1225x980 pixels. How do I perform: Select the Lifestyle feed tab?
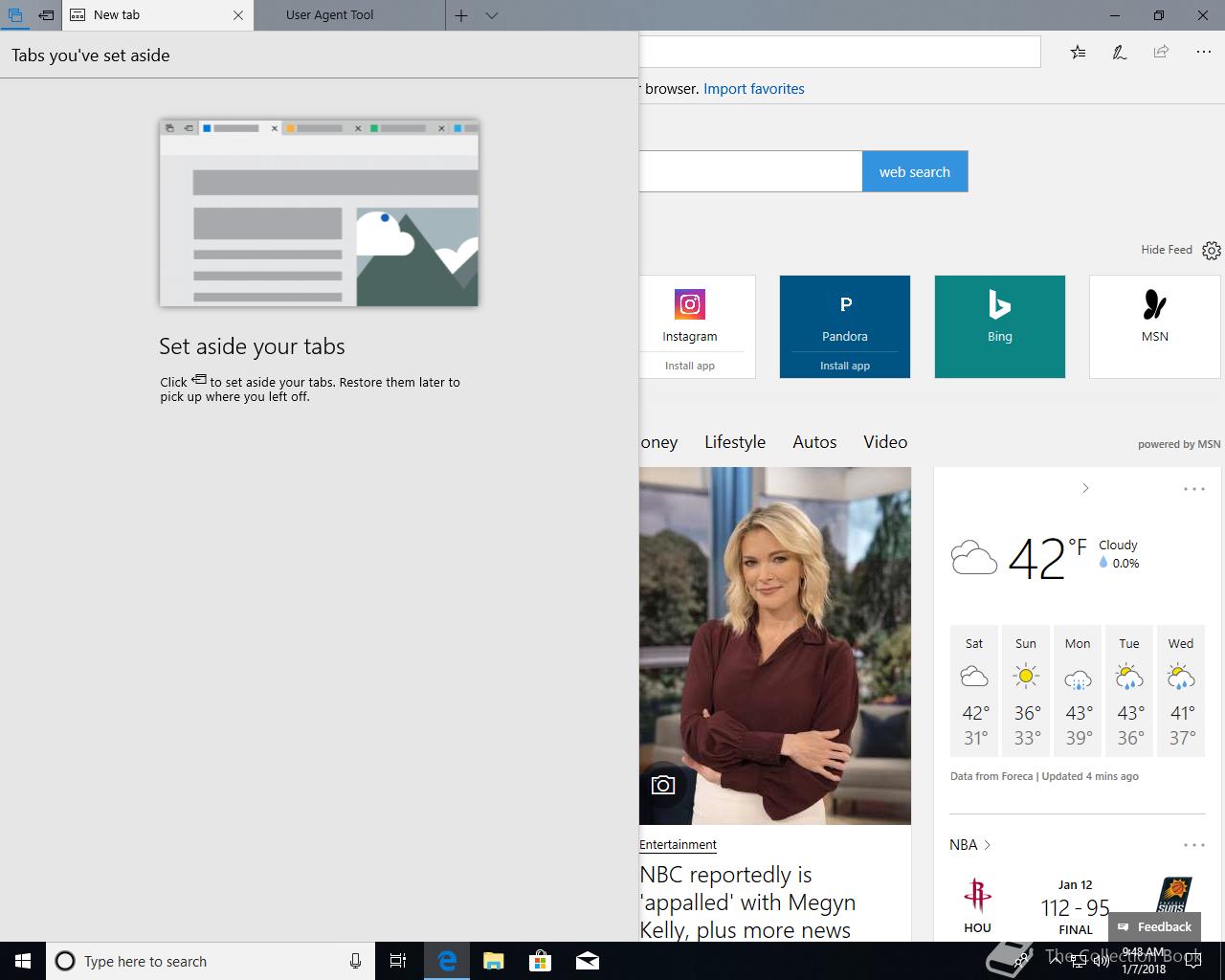[x=735, y=442]
